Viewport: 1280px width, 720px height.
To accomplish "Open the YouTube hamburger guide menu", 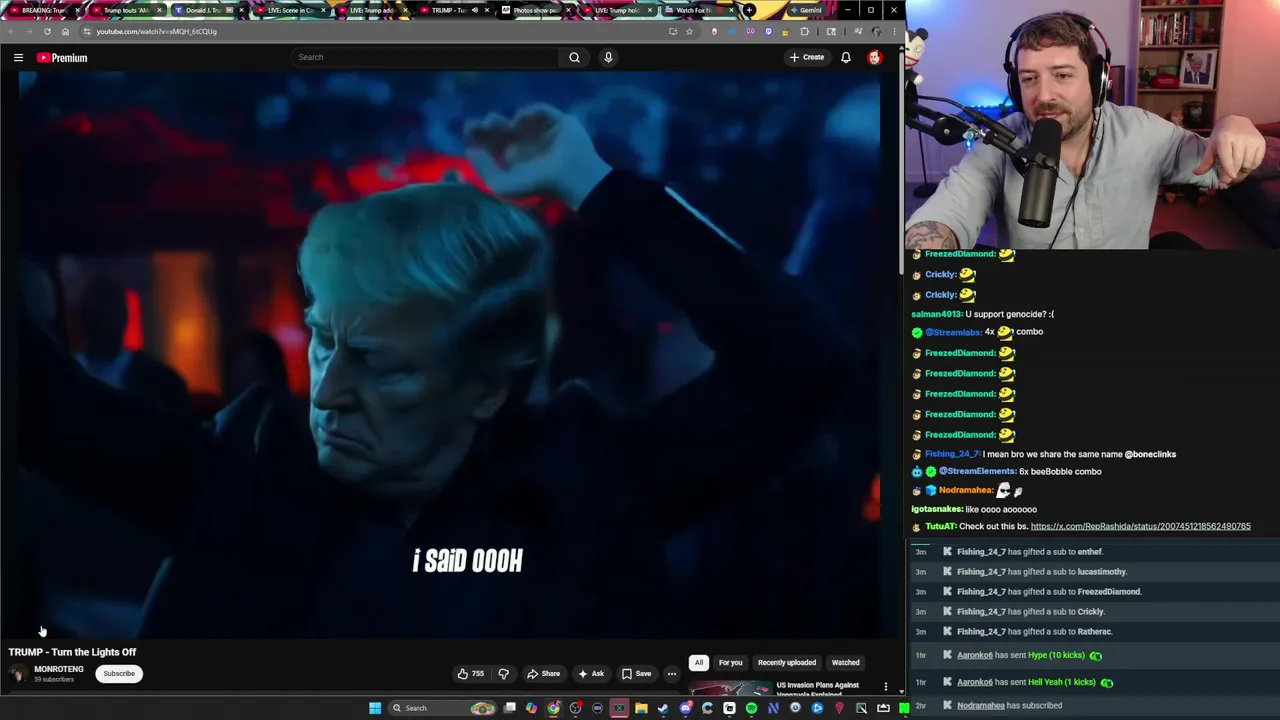I will tap(18, 58).
